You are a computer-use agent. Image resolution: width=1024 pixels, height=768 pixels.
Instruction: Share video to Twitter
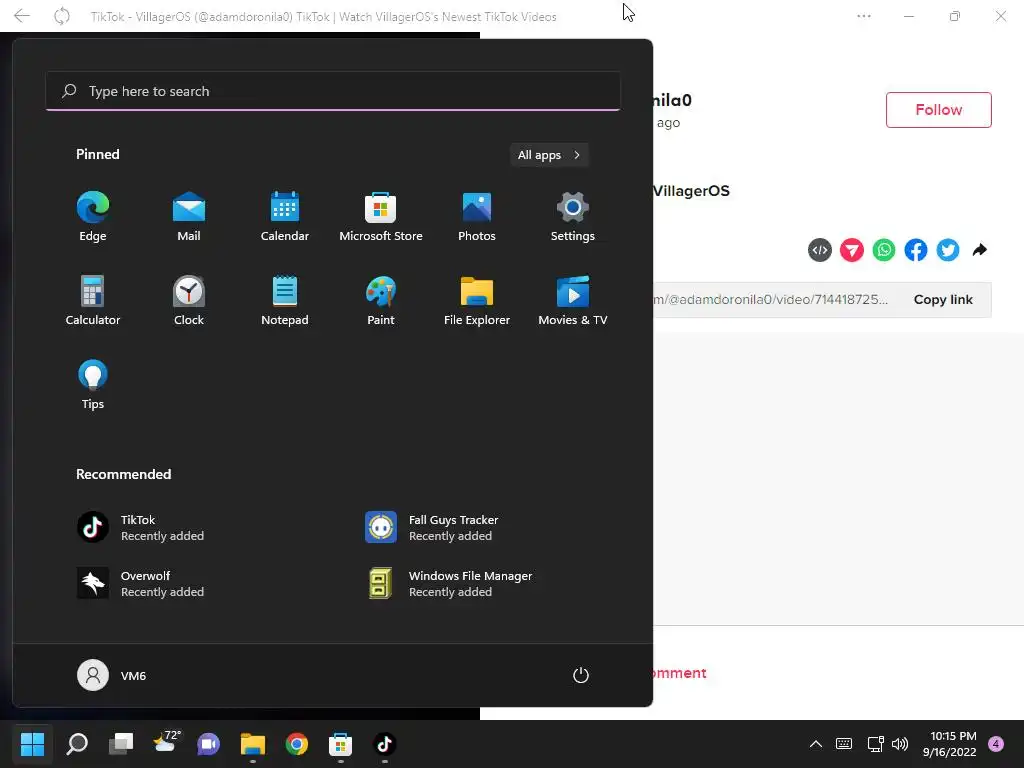(948, 250)
